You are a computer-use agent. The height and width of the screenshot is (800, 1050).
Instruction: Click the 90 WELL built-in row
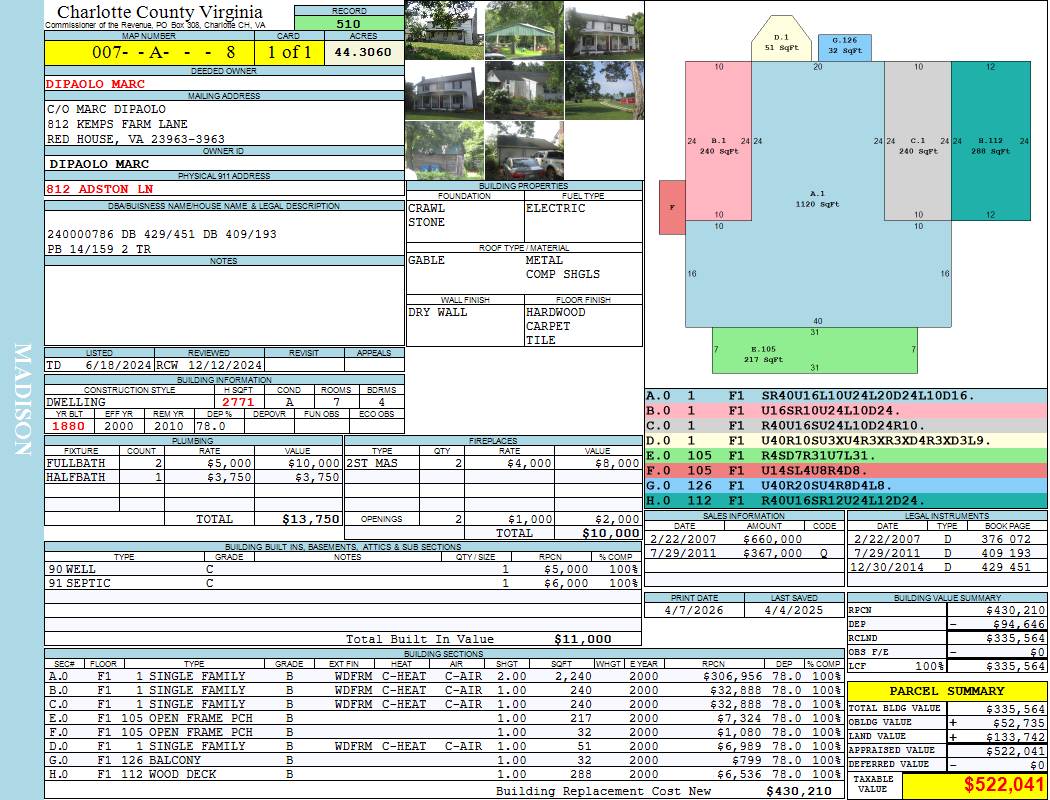point(343,569)
